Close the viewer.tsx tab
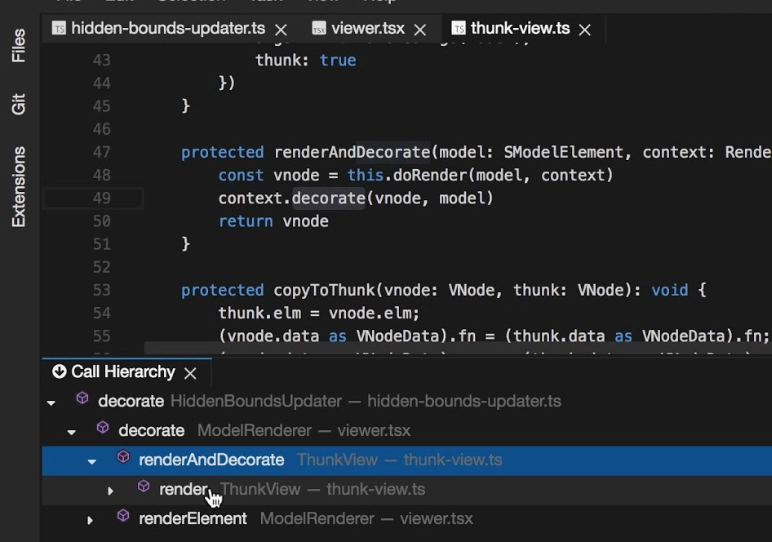Screen dimensions: 772x542 [x=420, y=30]
